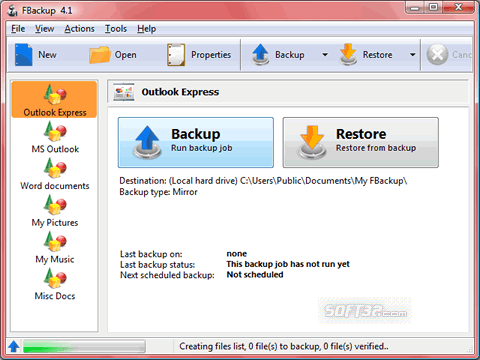The image size is (480, 360).
Task: Click the Properties notepad icon
Action: [176, 55]
